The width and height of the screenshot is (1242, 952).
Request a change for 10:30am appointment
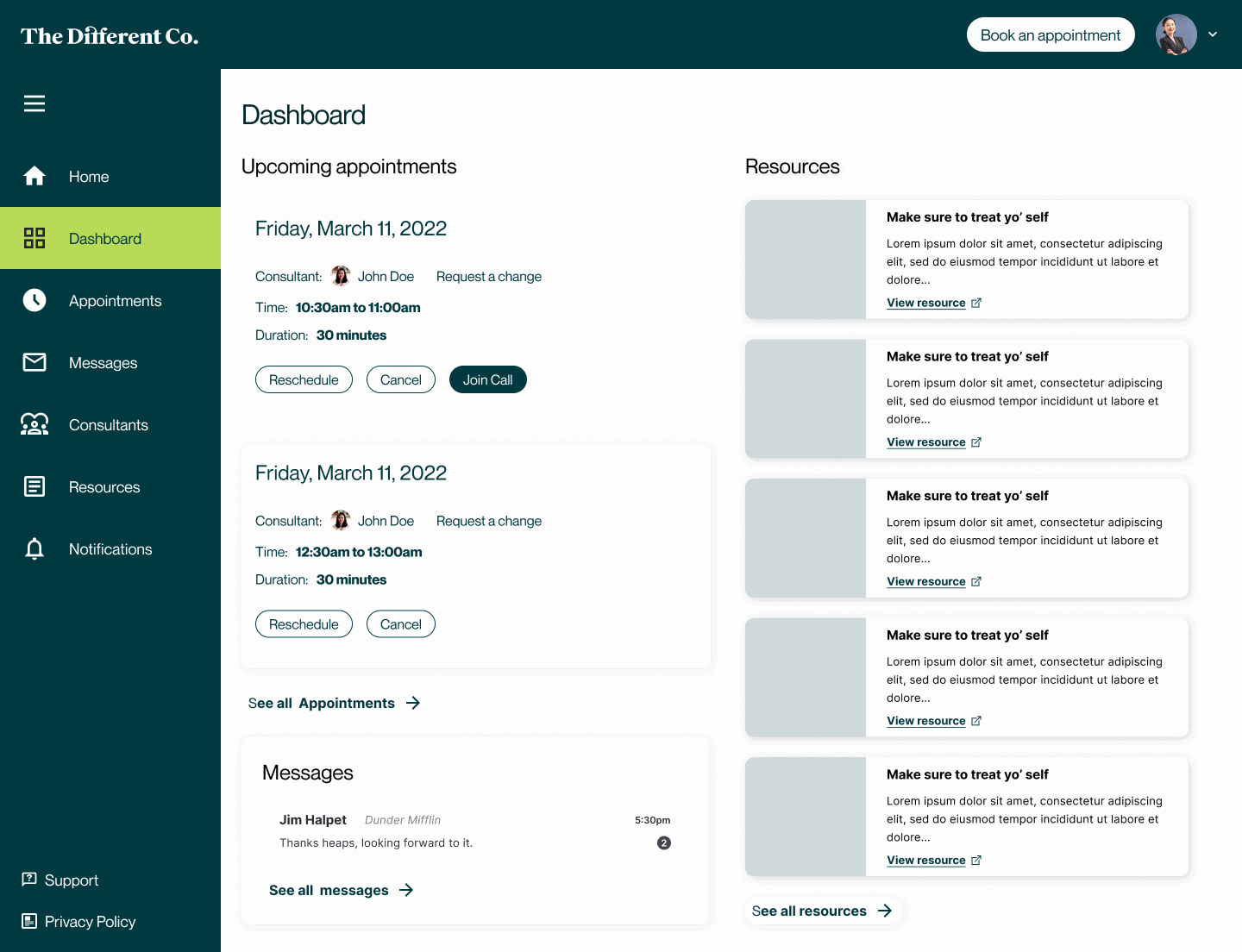489,276
